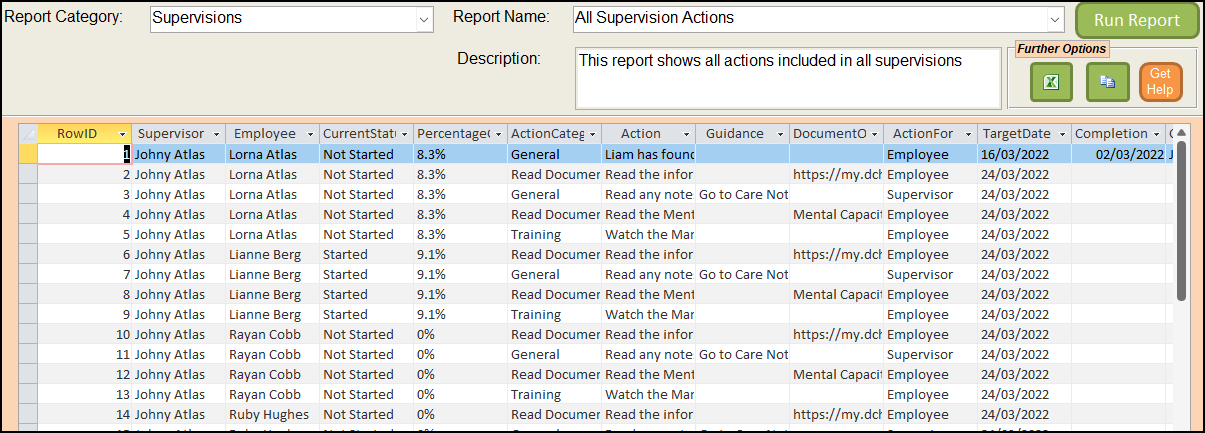Select the Action column header
Screen dimensions: 1205x433
tap(640, 134)
